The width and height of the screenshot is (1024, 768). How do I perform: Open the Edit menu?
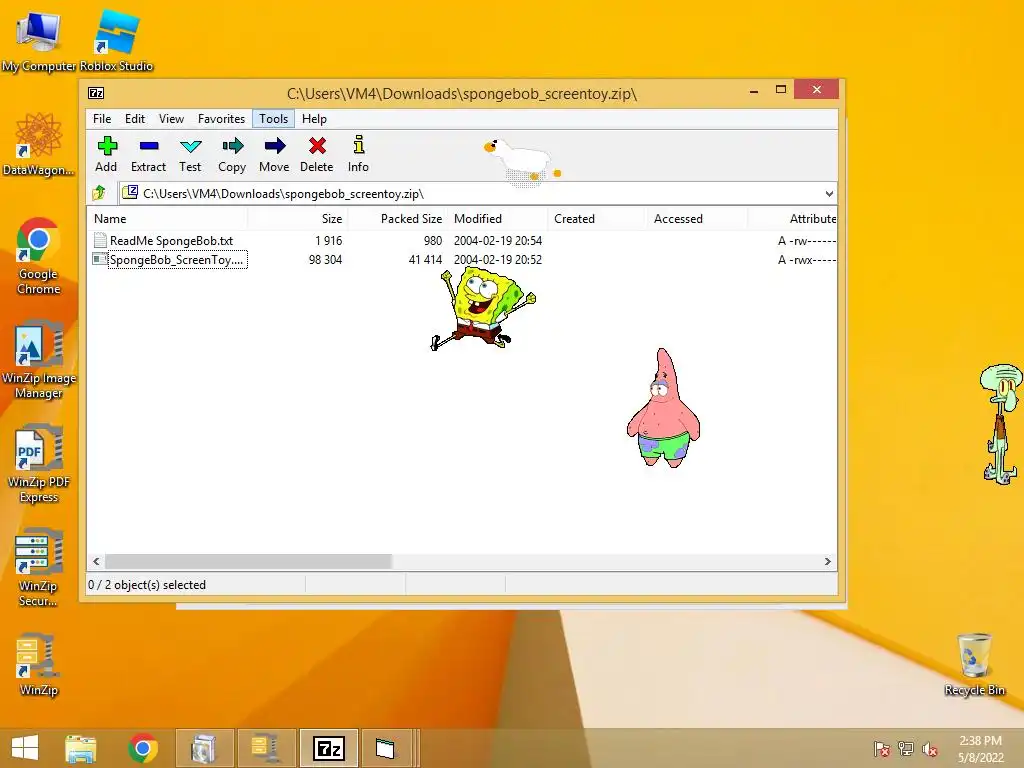[135, 119]
